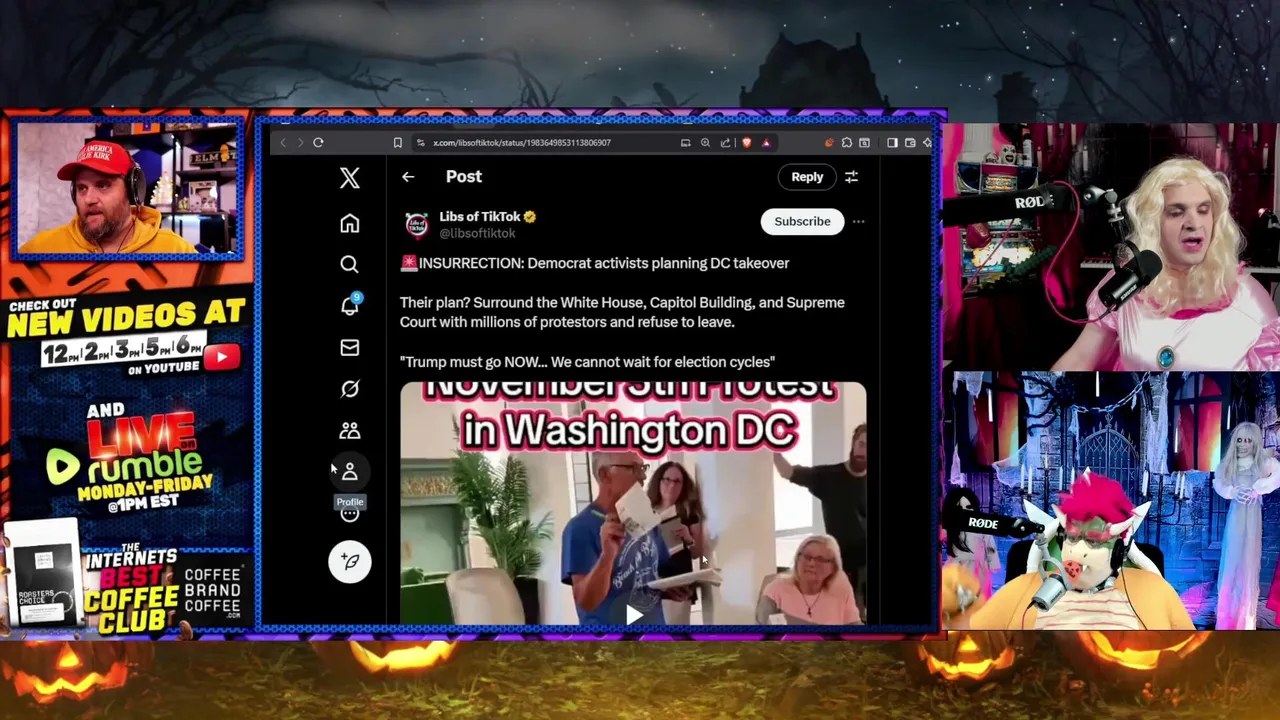Click the orange extension icon in the browser toolbar

(x=829, y=143)
